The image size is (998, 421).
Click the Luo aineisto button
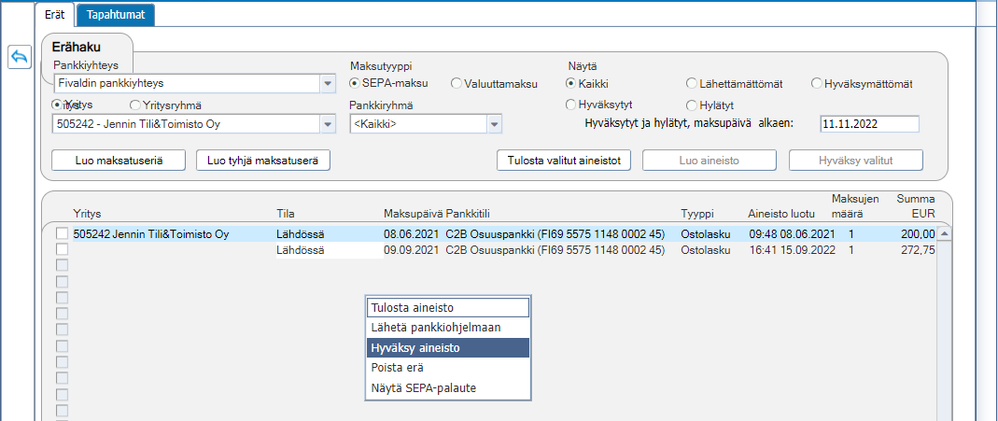coord(709,161)
